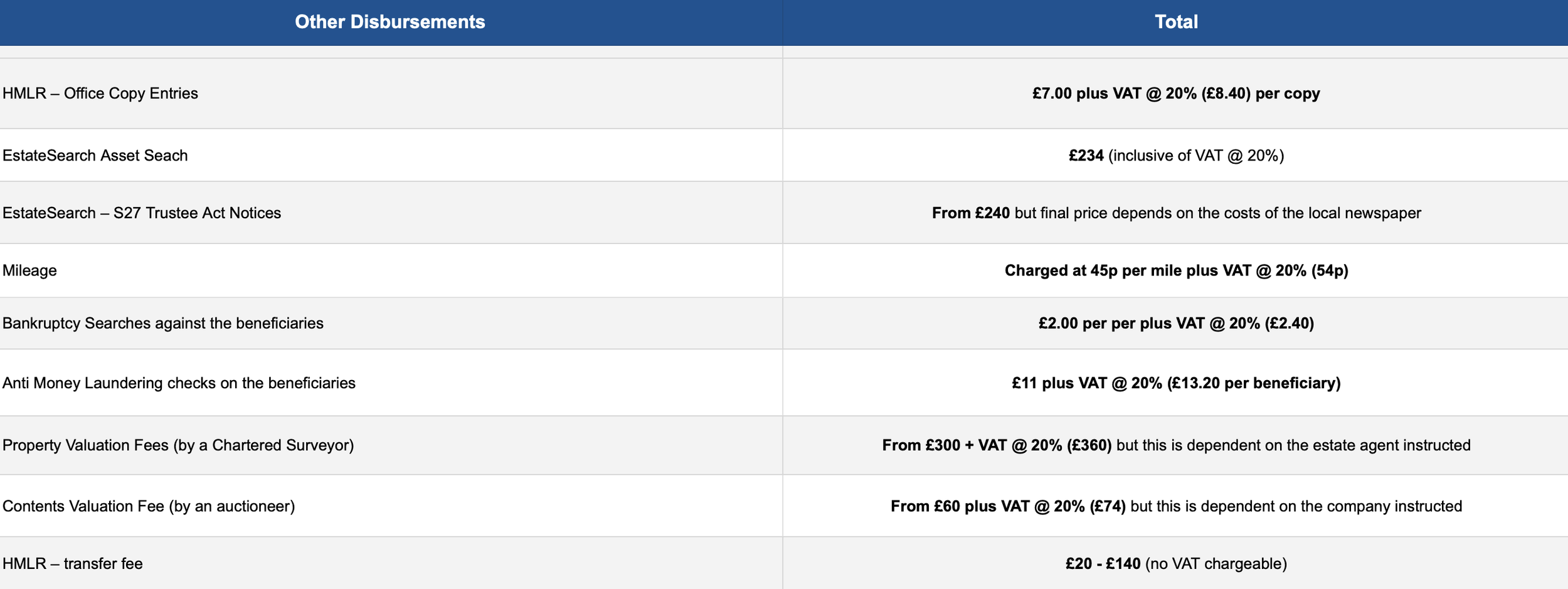The width and height of the screenshot is (1568, 589).
Task: Click the £13.20 per beneficiary amount
Action: click(x=1176, y=383)
